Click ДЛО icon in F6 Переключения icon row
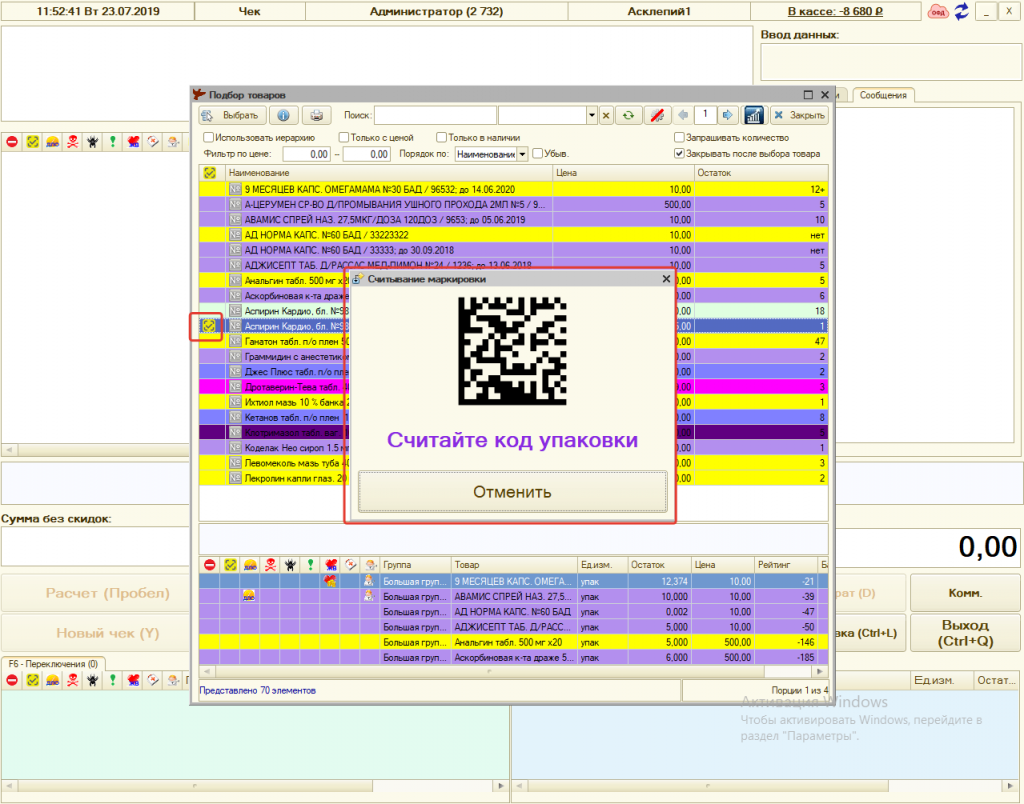Viewport: 1024px width, 804px height. tap(53, 681)
